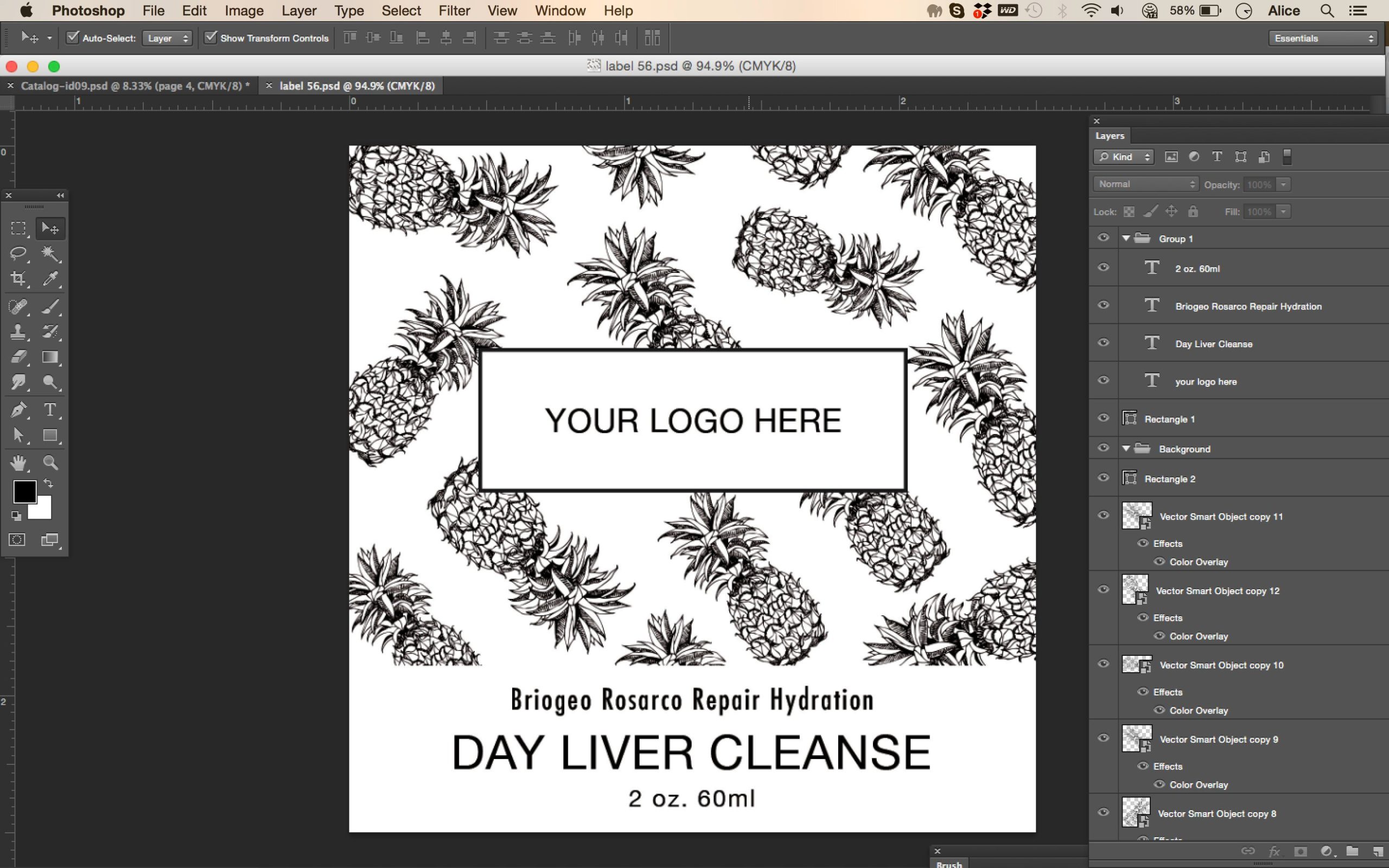Toggle Auto-Select checkbox

72,38
